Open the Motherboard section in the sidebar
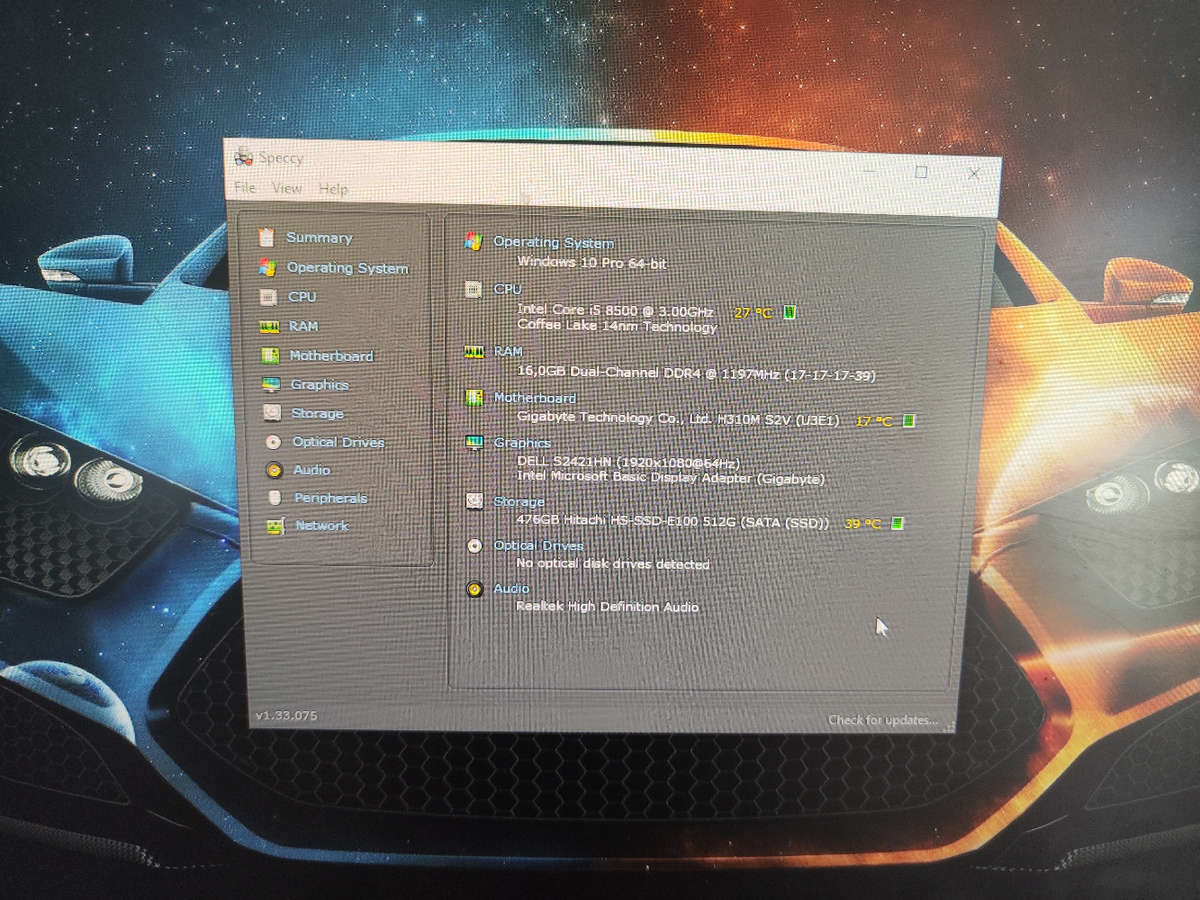 click(330, 356)
